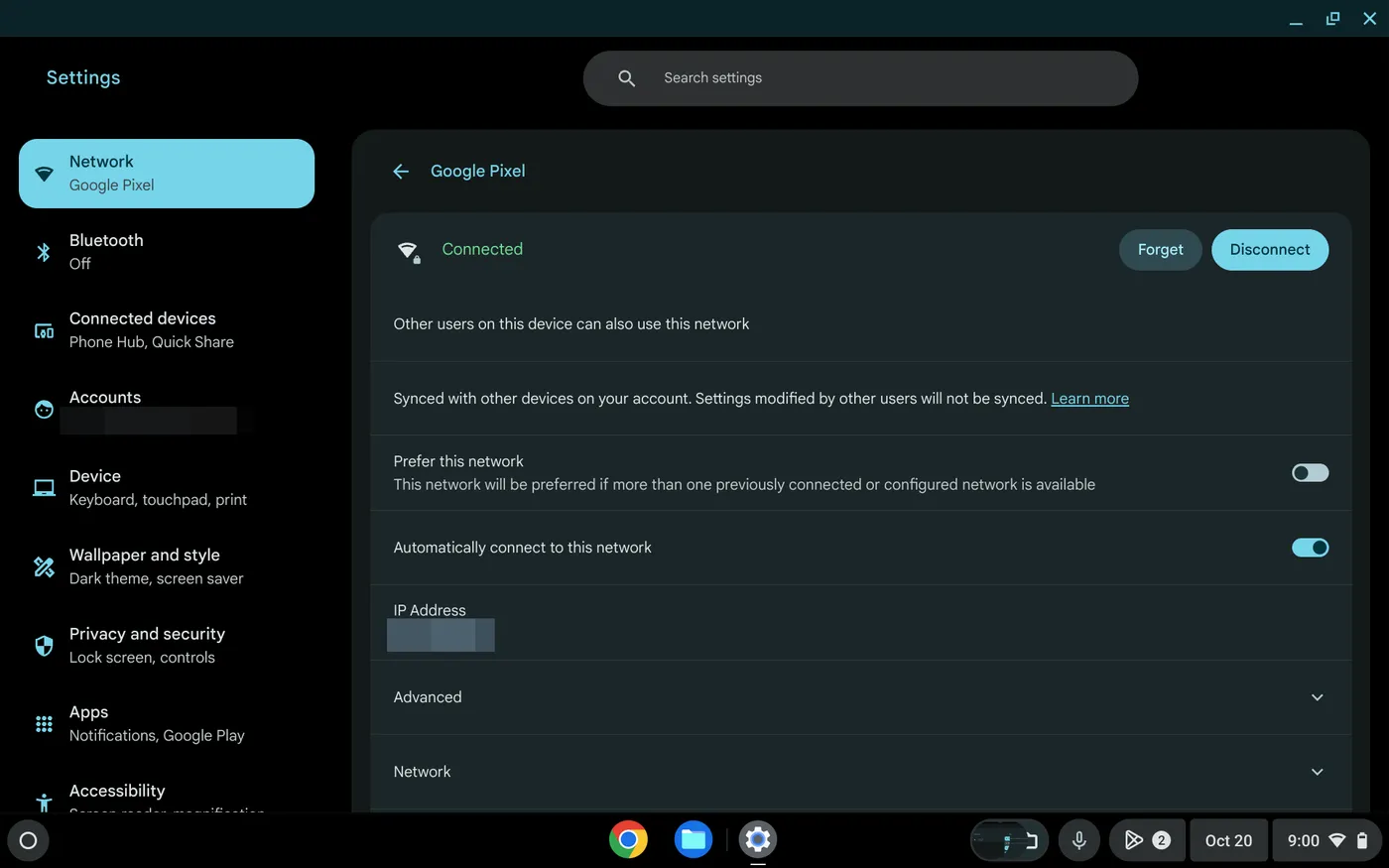Focus the Search settings field
Image resolution: width=1389 pixels, height=868 pixels.
point(860,78)
